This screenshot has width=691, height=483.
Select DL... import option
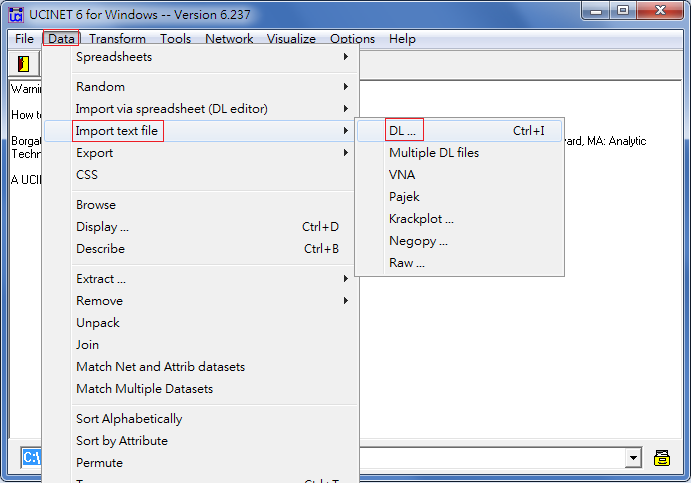[x=459, y=131]
